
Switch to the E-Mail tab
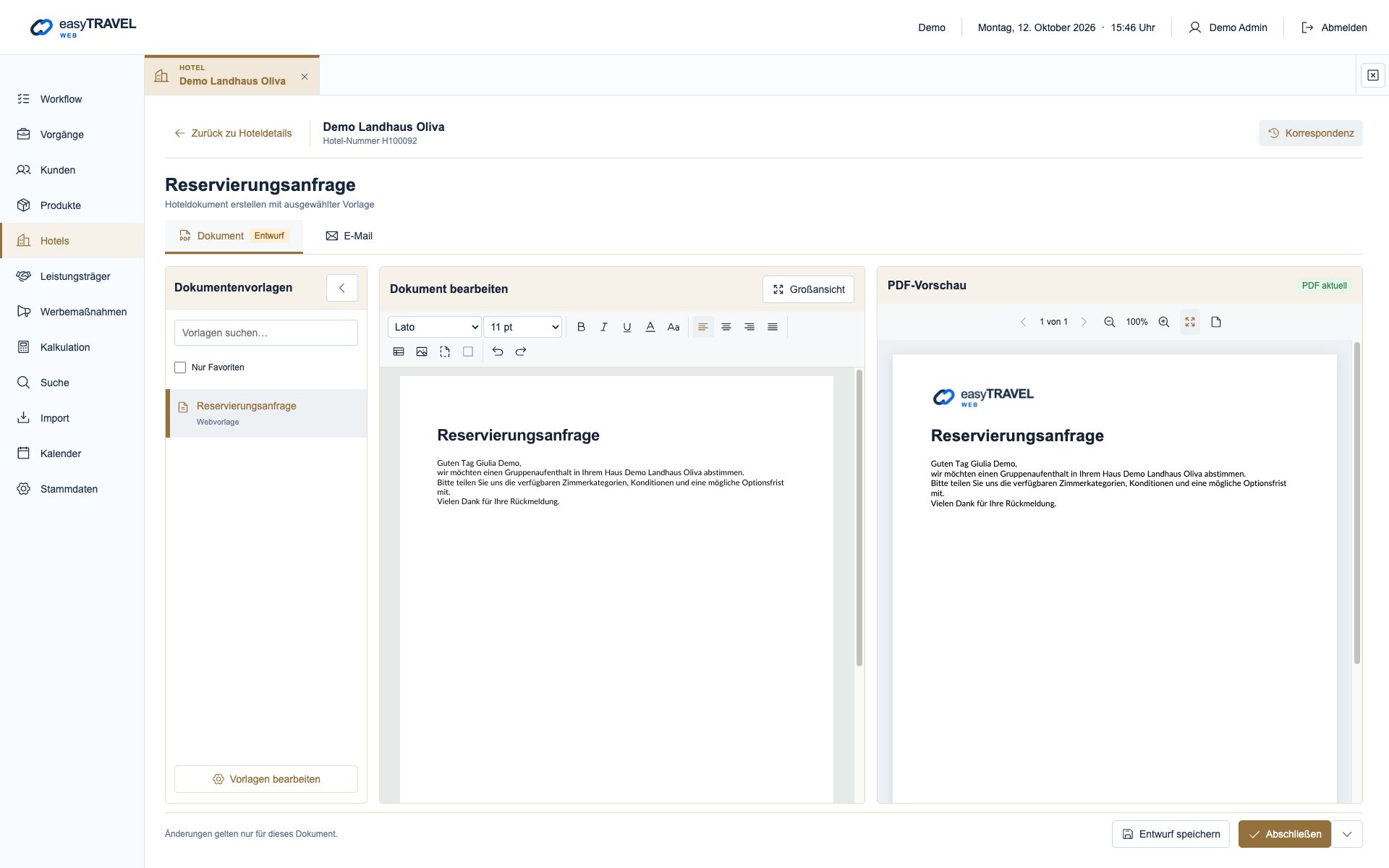[x=349, y=236]
